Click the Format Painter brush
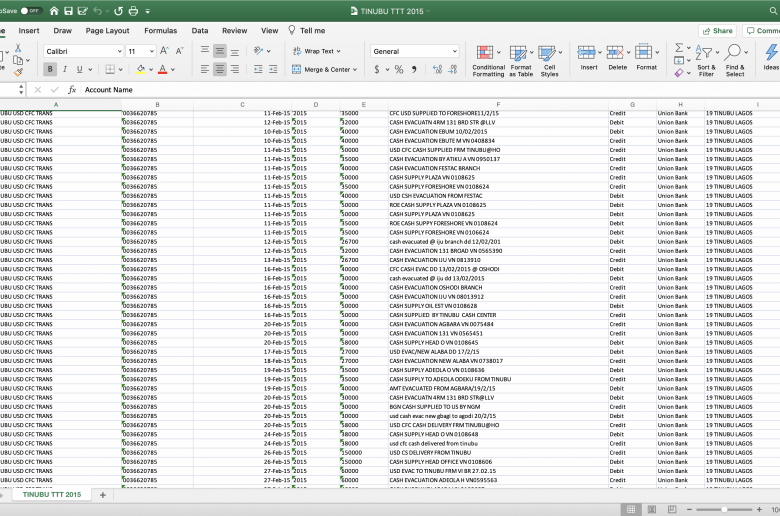Screen dimensions: 780x516 click(18, 73)
